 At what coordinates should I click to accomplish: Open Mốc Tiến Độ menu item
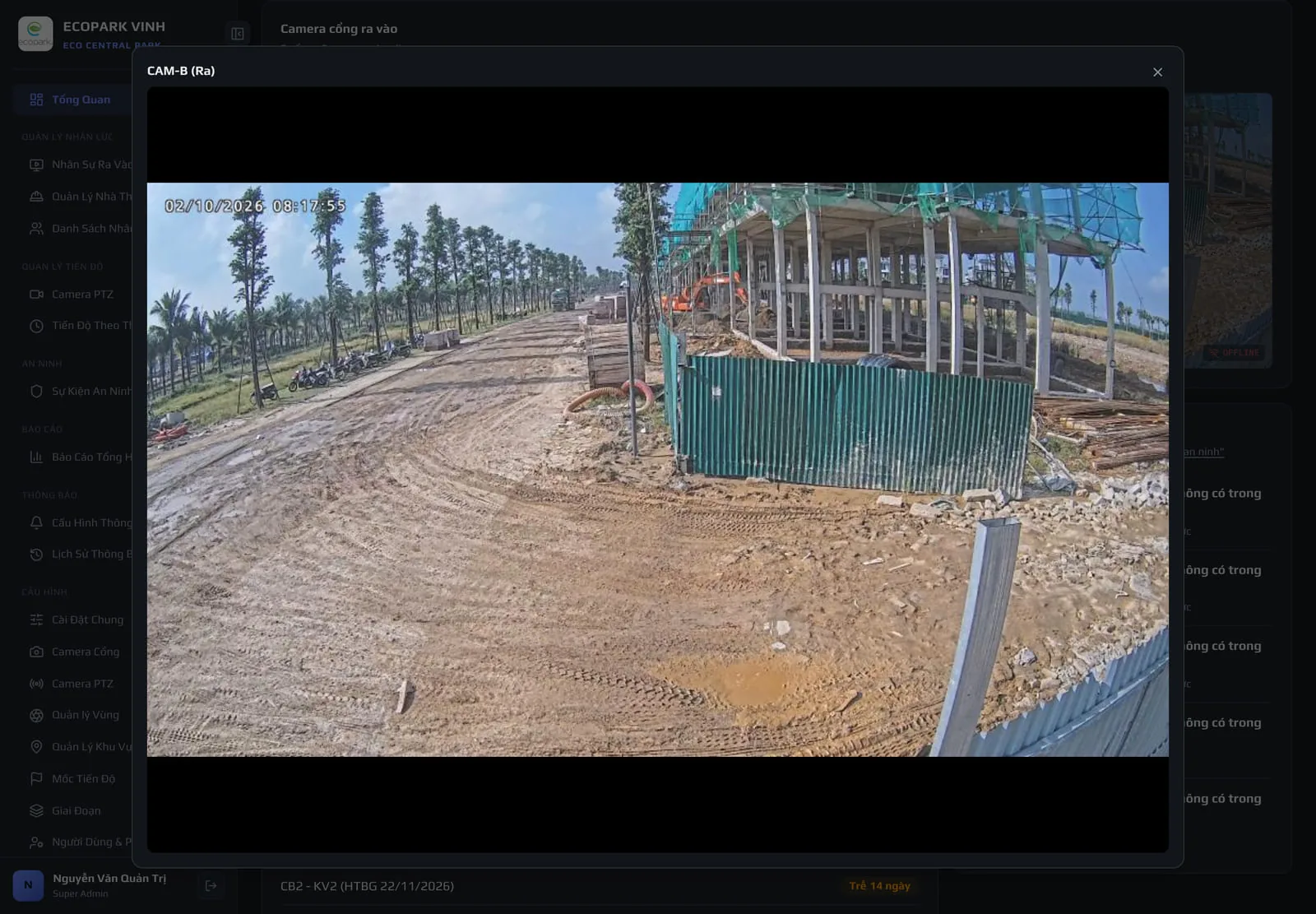pyautogui.click(x=72, y=779)
